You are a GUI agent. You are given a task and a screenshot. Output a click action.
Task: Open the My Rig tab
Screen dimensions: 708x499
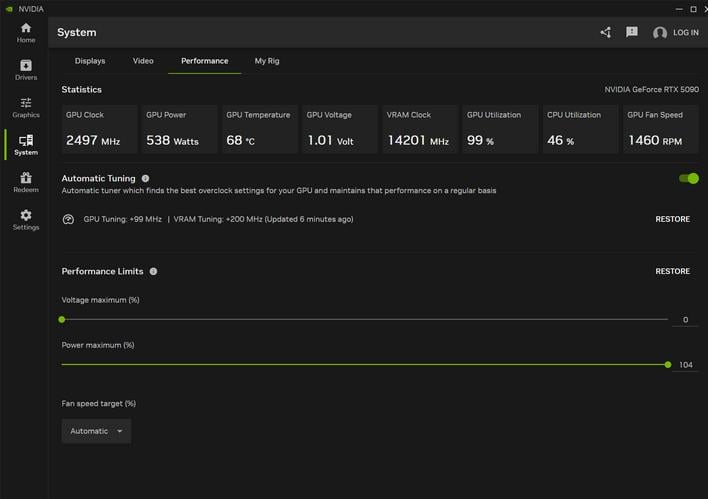click(x=267, y=61)
